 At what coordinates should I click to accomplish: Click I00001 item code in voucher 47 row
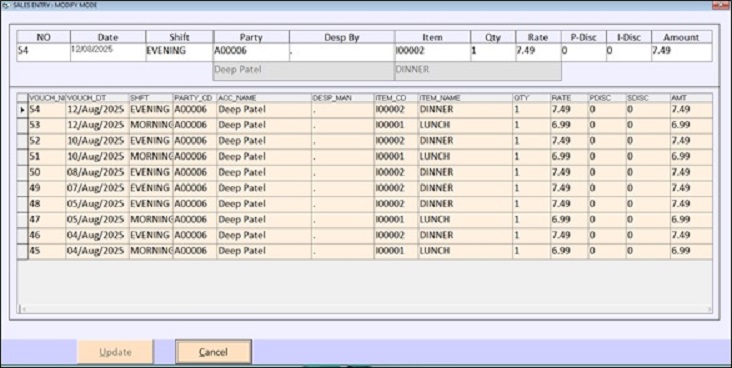point(396,220)
